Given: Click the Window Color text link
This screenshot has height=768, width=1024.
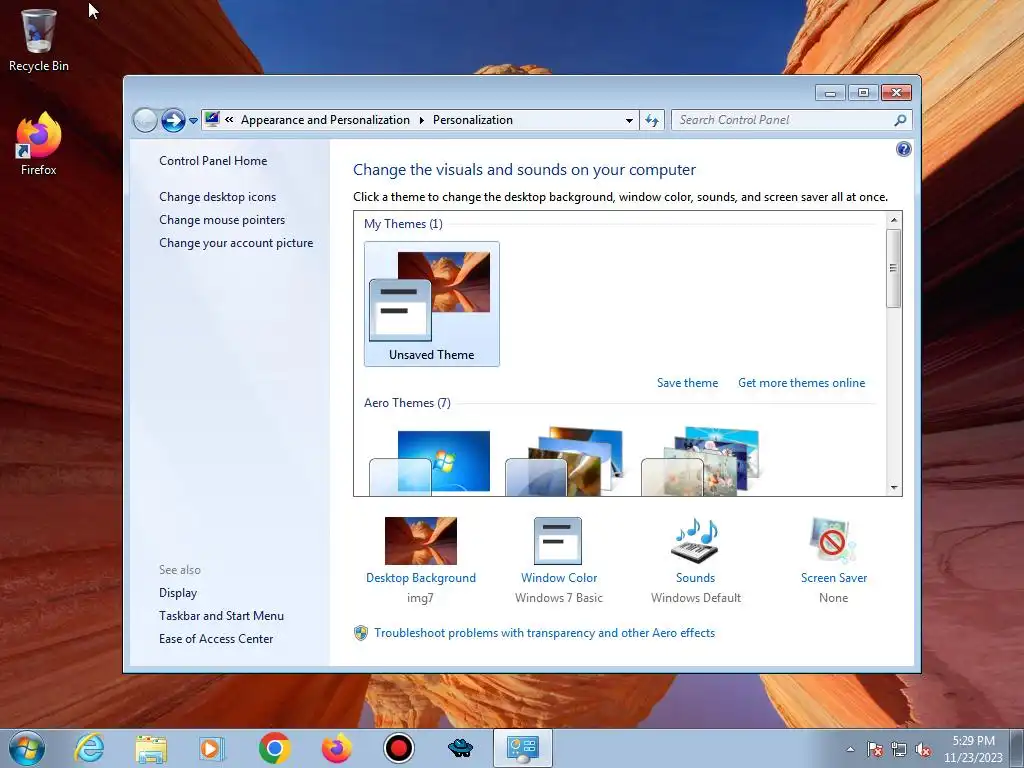Looking at the screenshot, I should 559,577.
